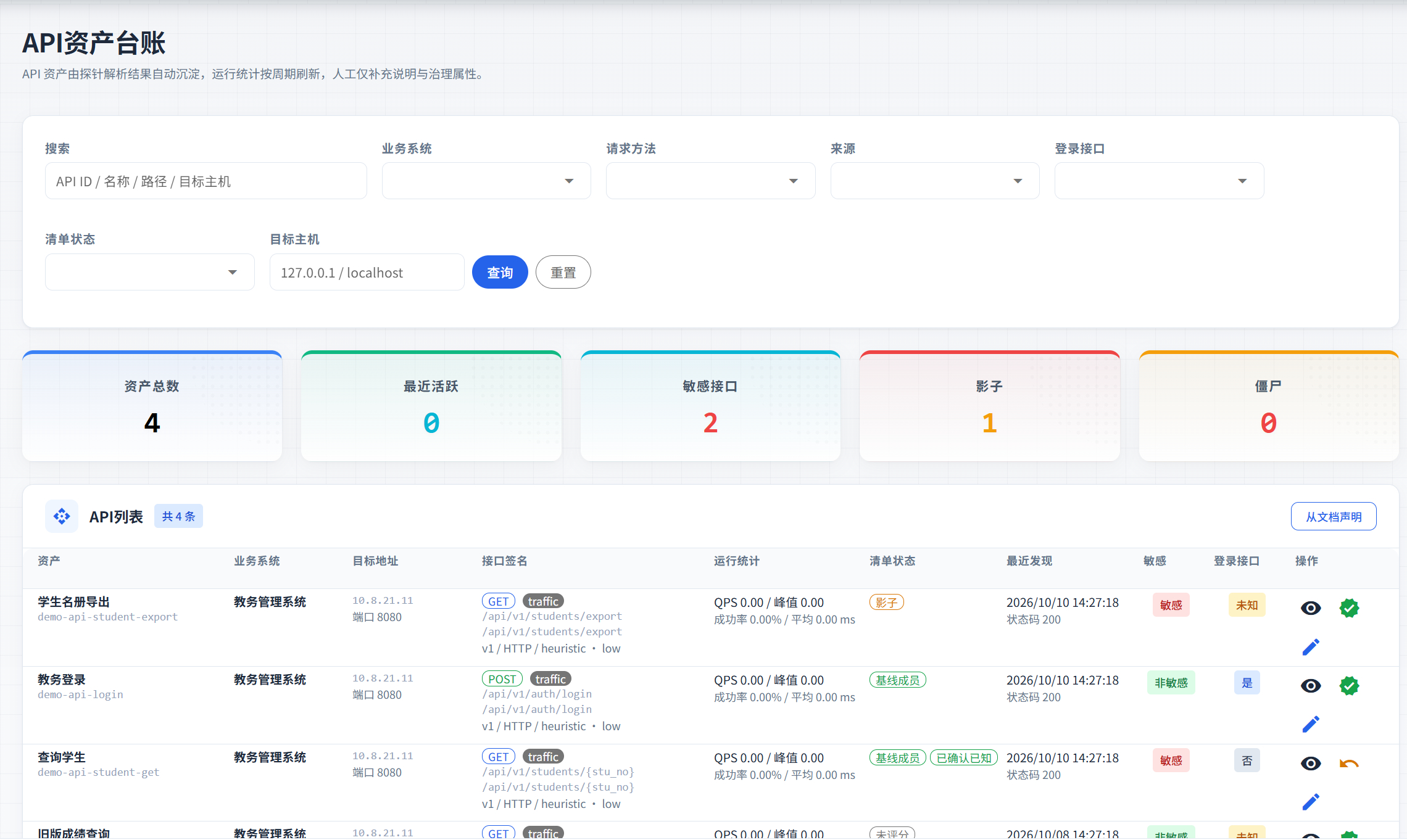
Task: Open the 登录接口 dropdown filter
Action: (1159, 181)
